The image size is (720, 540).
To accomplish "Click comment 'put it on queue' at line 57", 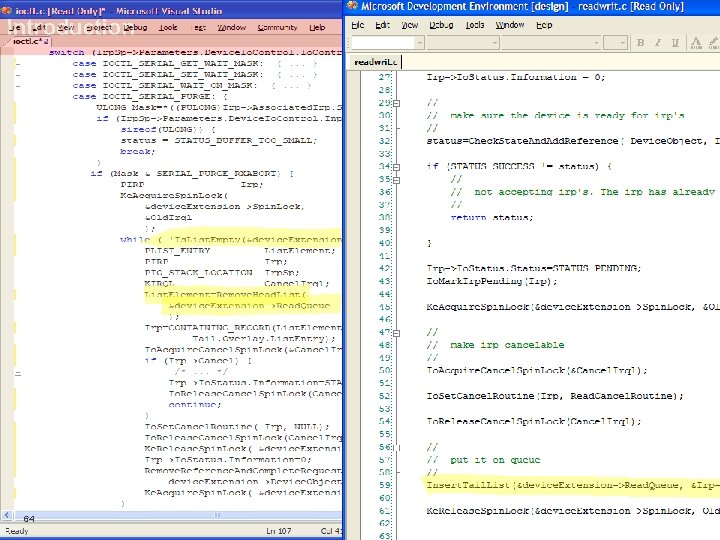I will coord(495,460).
